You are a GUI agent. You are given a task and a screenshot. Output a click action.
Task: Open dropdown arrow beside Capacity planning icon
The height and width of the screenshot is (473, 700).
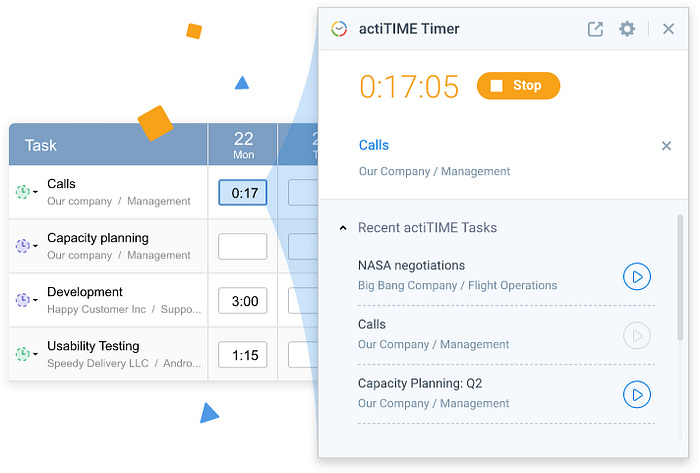click(35, 246)
